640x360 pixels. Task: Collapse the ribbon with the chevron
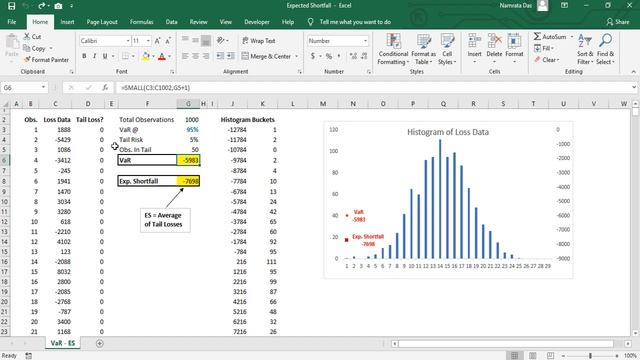[x=633, y=72]
